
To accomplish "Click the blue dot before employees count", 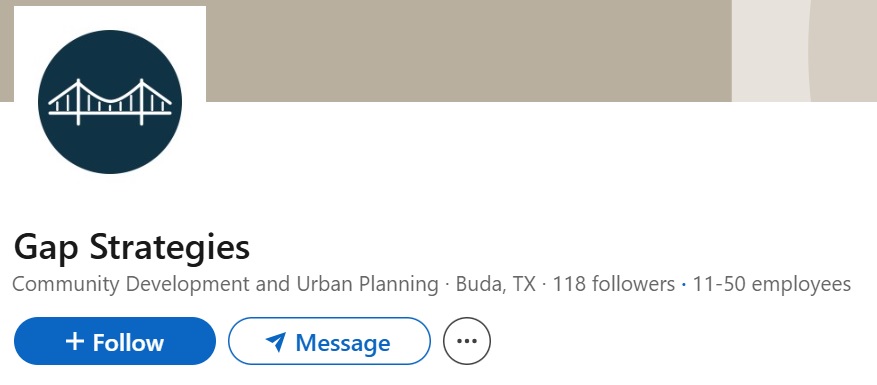I will pyautogui.click(x=684, y=285).
